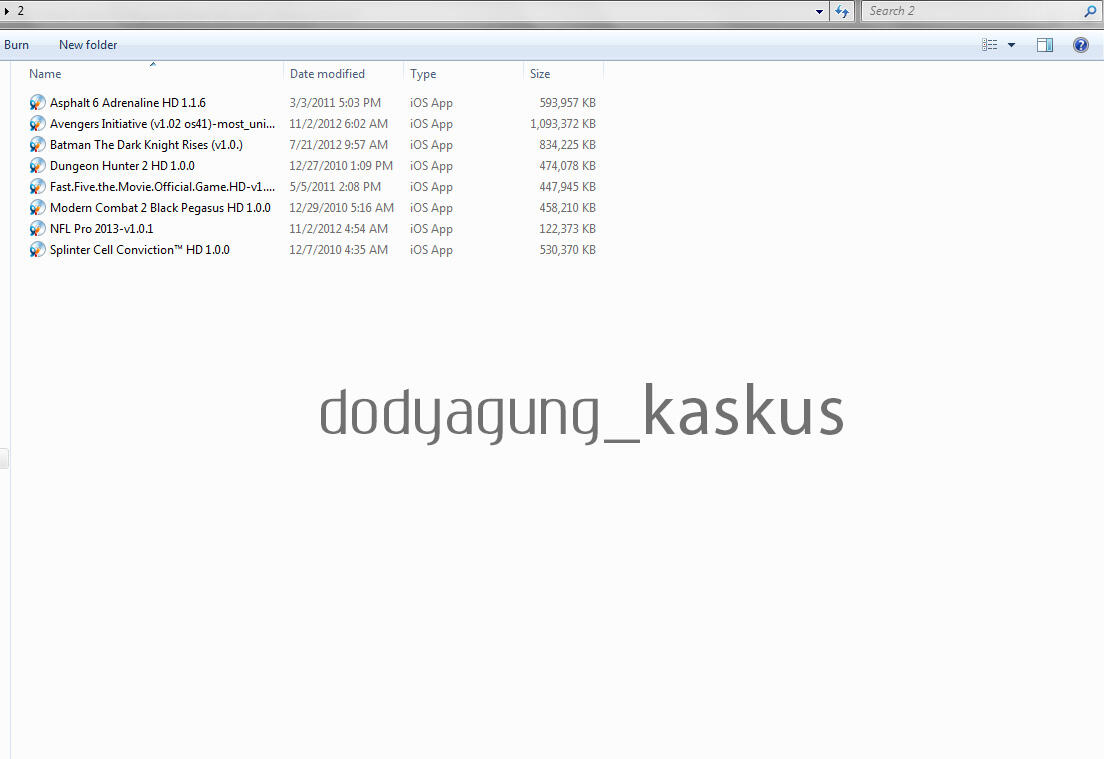Click the date 11/2/2012 4:54 AM

339,229
